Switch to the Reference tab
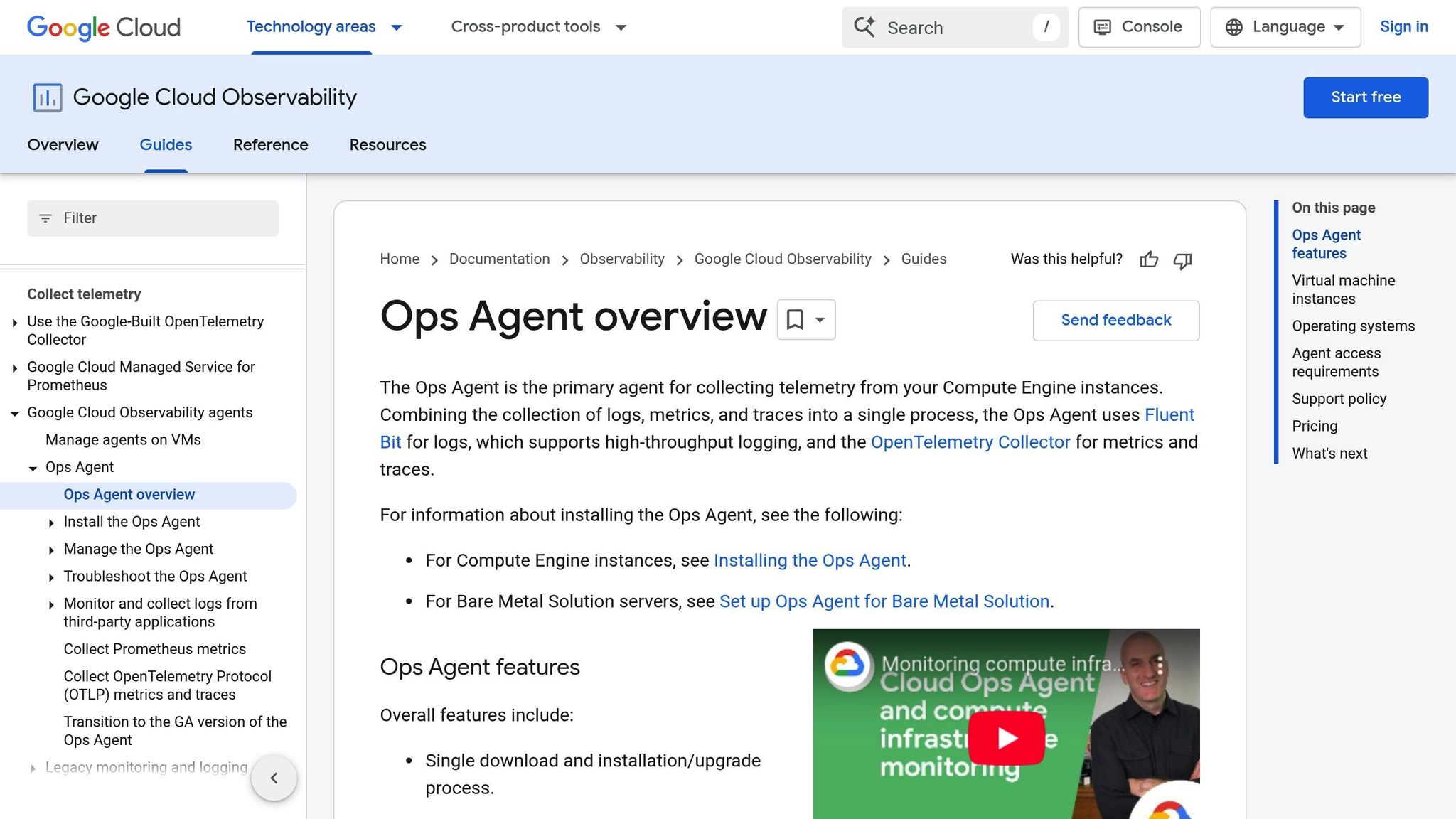1456x819 pixels. point(270,145)
